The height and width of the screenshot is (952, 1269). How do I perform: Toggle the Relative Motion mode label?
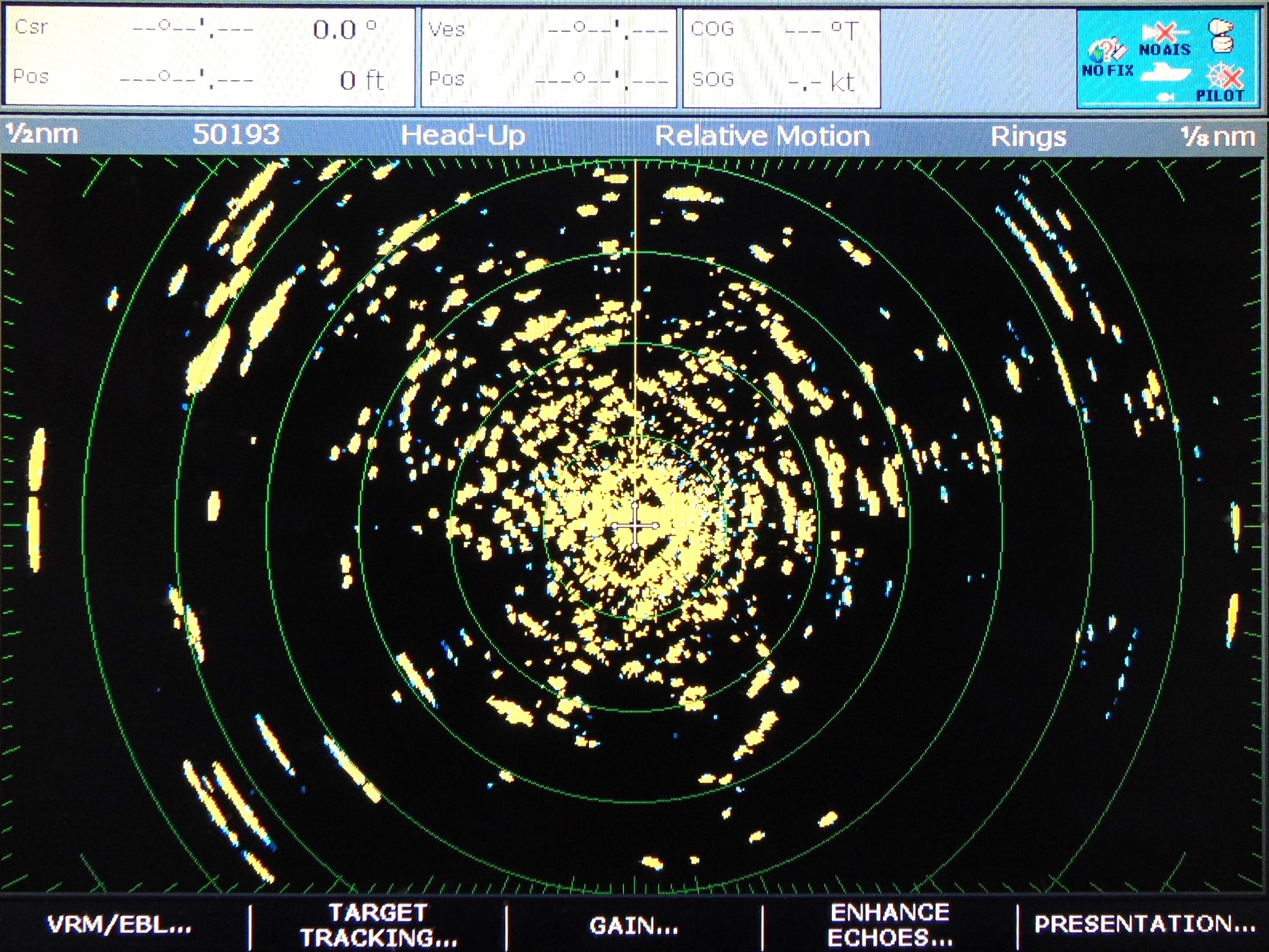click(761, 136)
